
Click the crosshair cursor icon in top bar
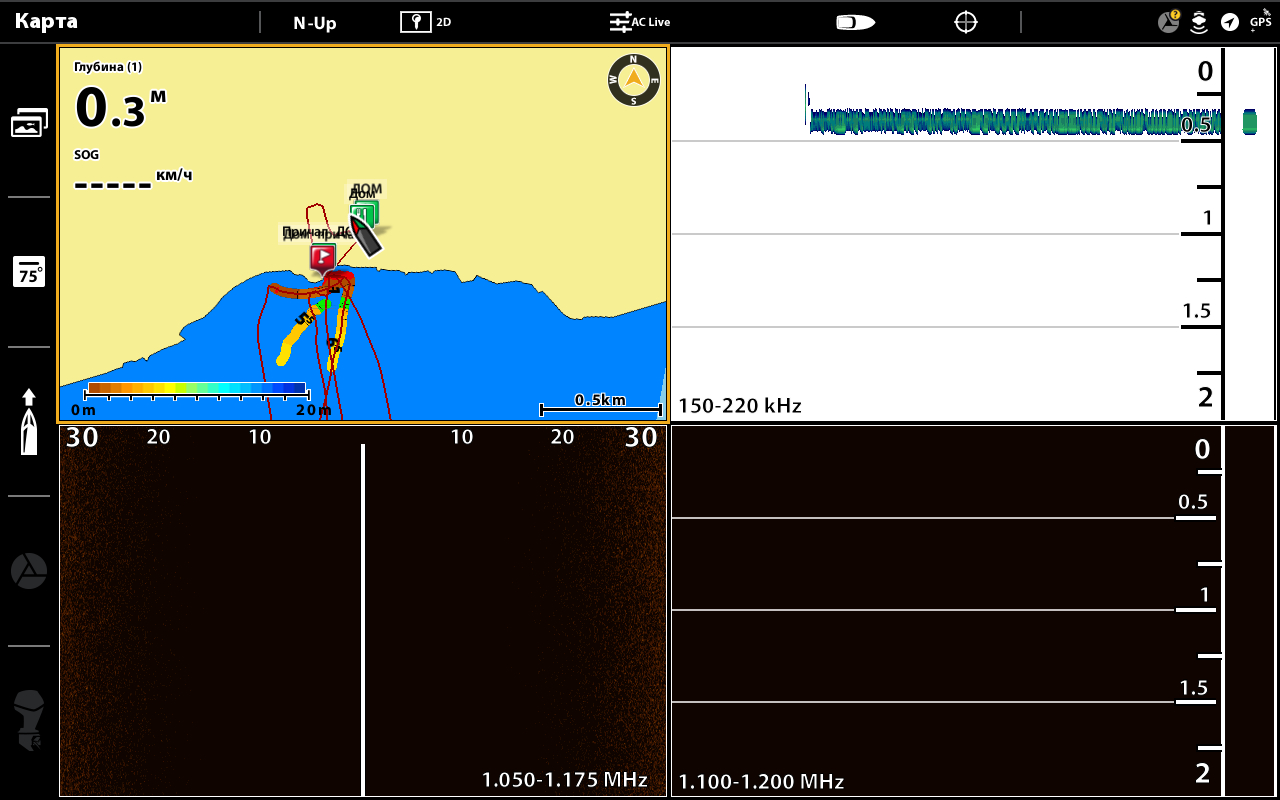(x=965, y=22)
